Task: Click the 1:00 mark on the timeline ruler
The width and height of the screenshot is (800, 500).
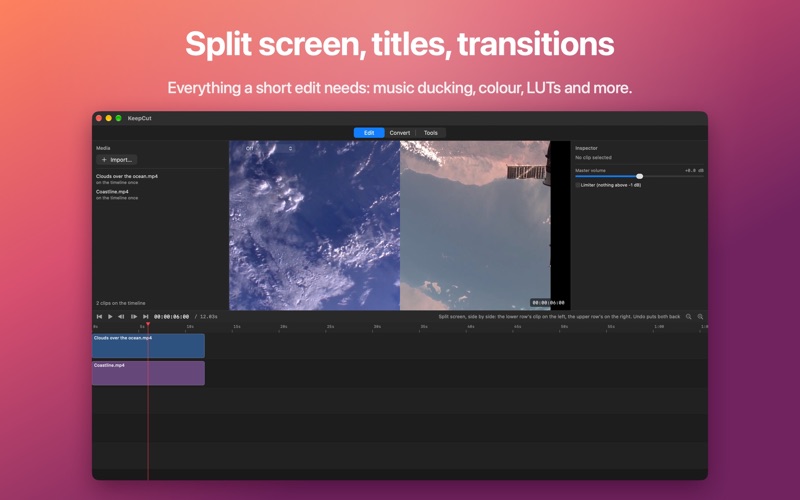Action: tap(658, 327)
